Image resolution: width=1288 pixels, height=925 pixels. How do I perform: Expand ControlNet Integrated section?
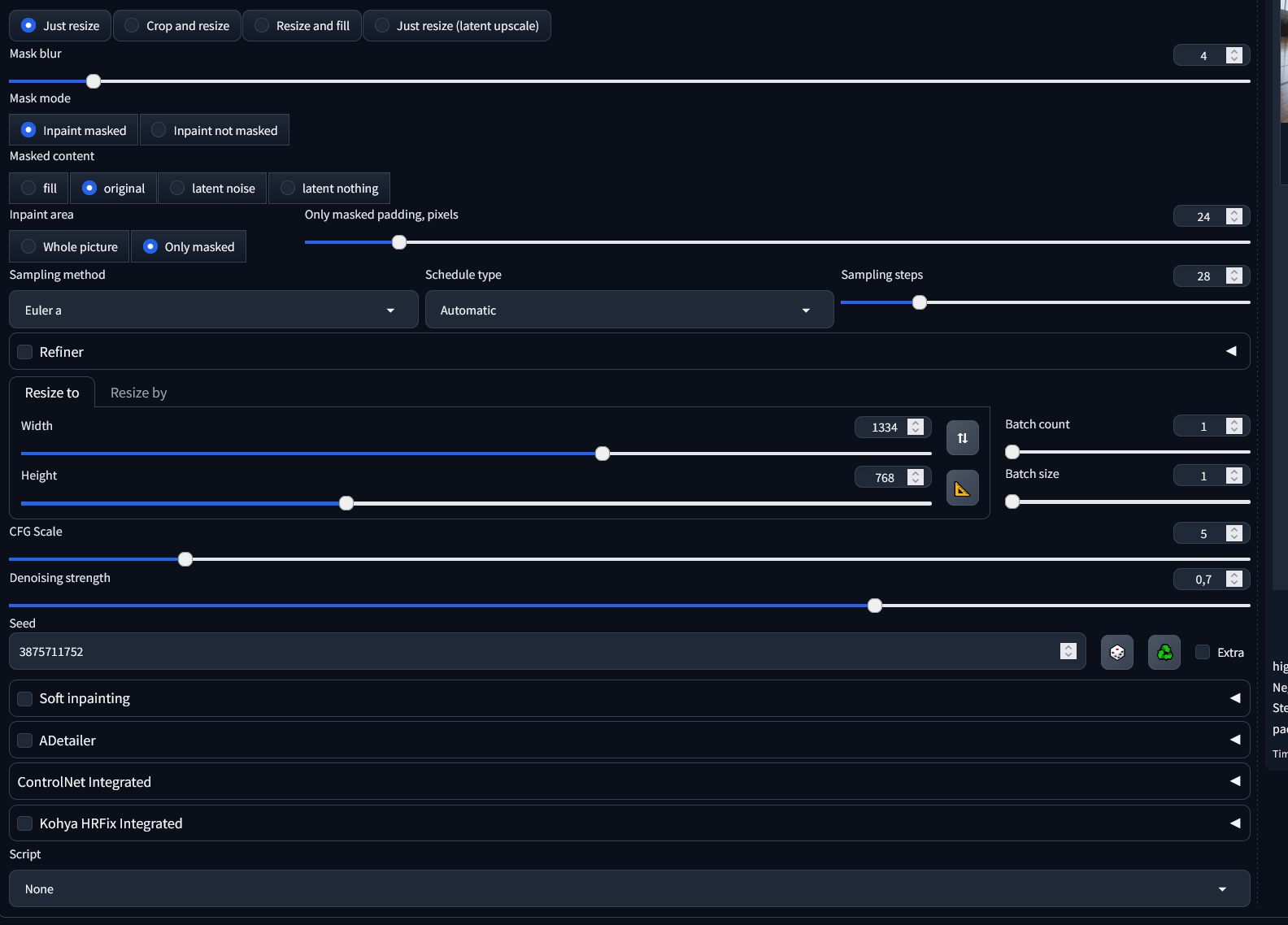click(x=629, y=781)
